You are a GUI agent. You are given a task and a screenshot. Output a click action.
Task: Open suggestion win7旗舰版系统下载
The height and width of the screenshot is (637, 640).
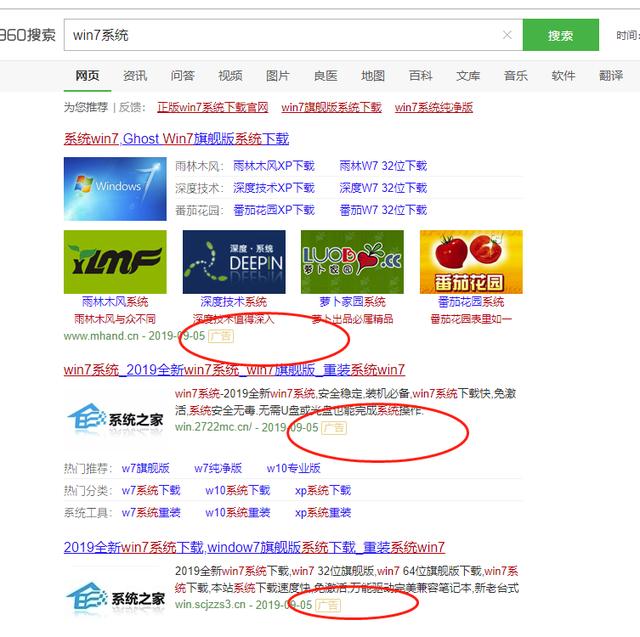(x=331, y=107)
